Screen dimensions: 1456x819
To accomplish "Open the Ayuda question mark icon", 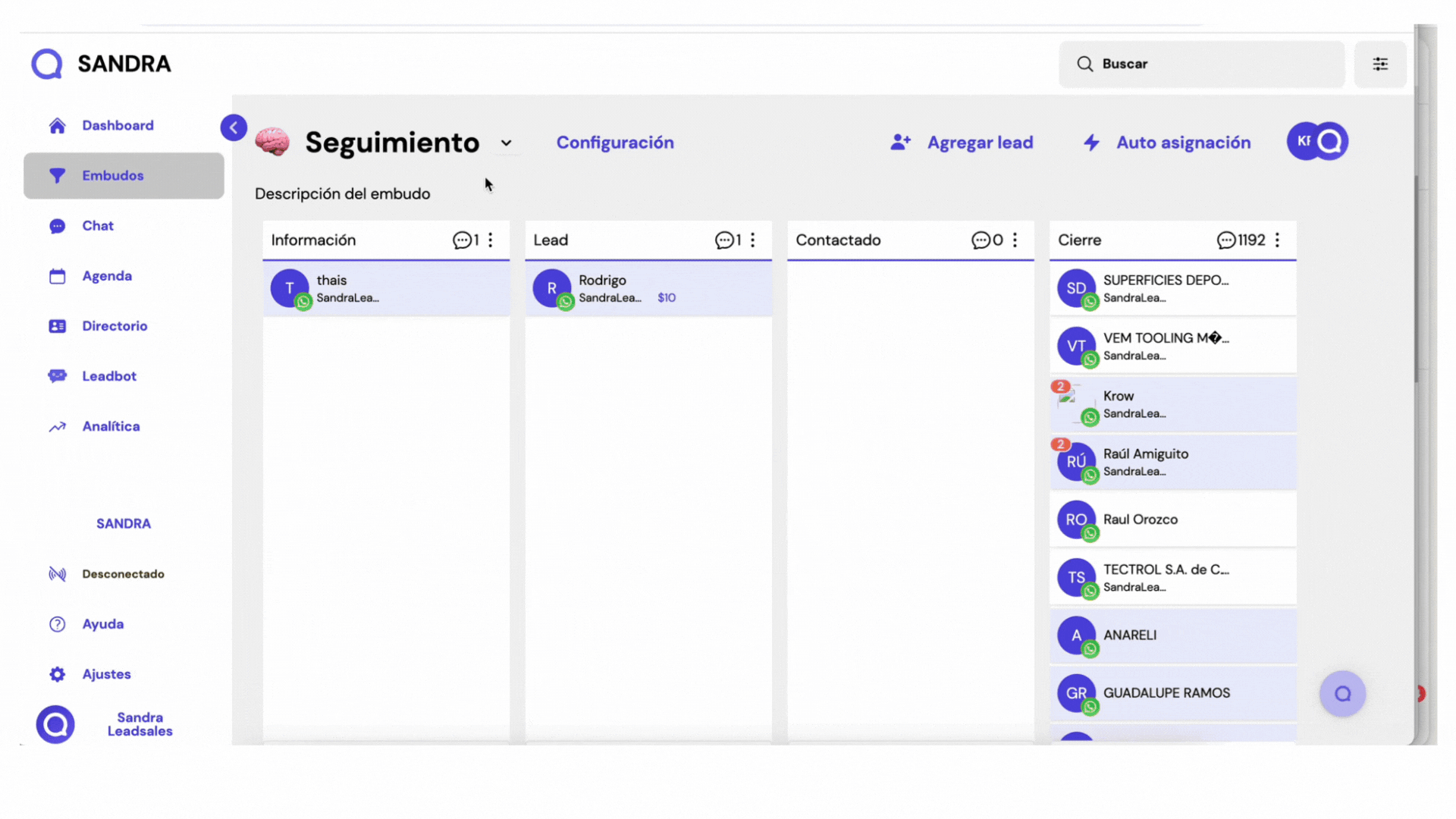I will coord(57,624).
